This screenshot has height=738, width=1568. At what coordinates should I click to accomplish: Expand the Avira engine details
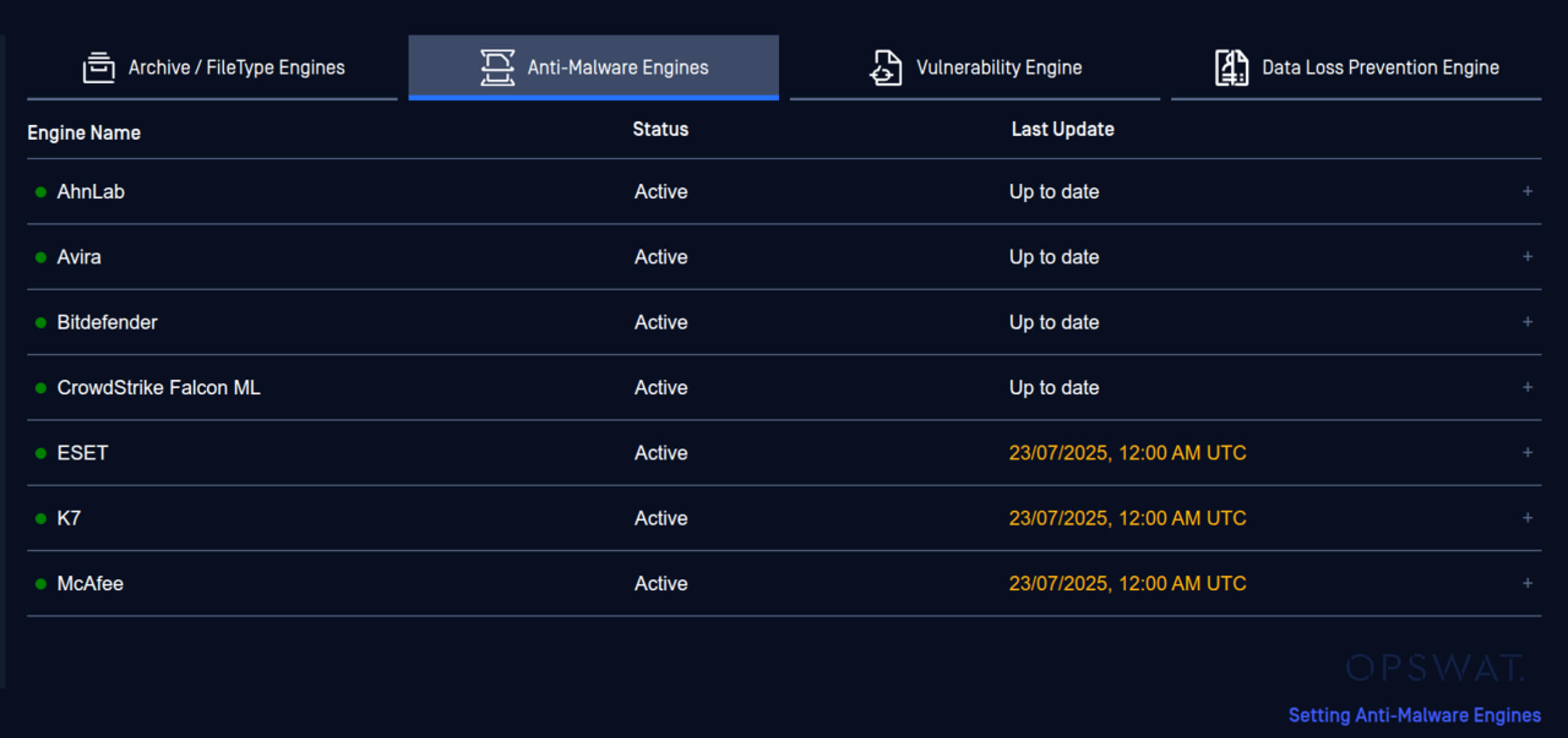click(x=1527, y=257)
